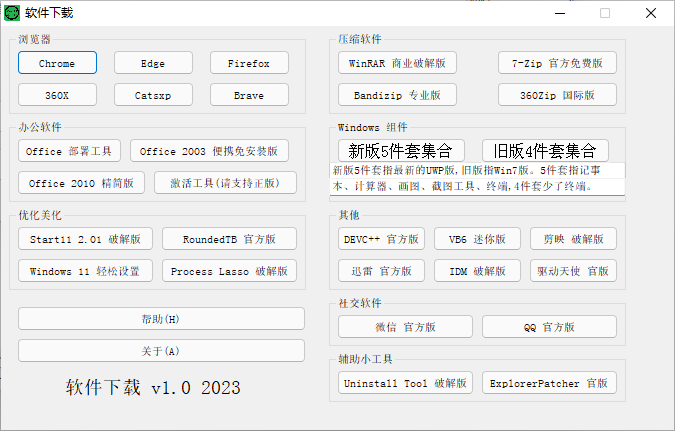Close the 软件下载 window
Screen dimensions: 675x431
pos(651,13)
